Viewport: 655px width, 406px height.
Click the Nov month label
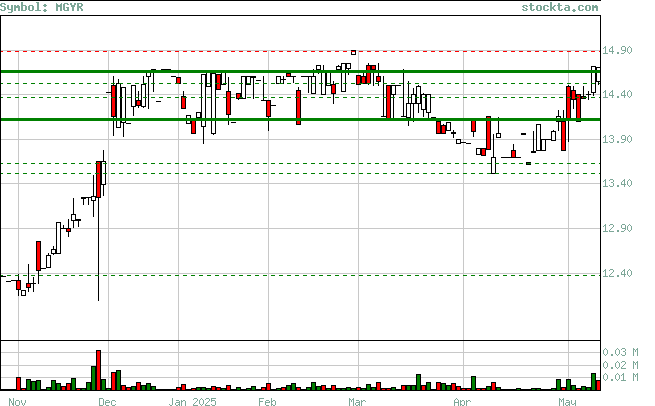[x=18, y=401]
